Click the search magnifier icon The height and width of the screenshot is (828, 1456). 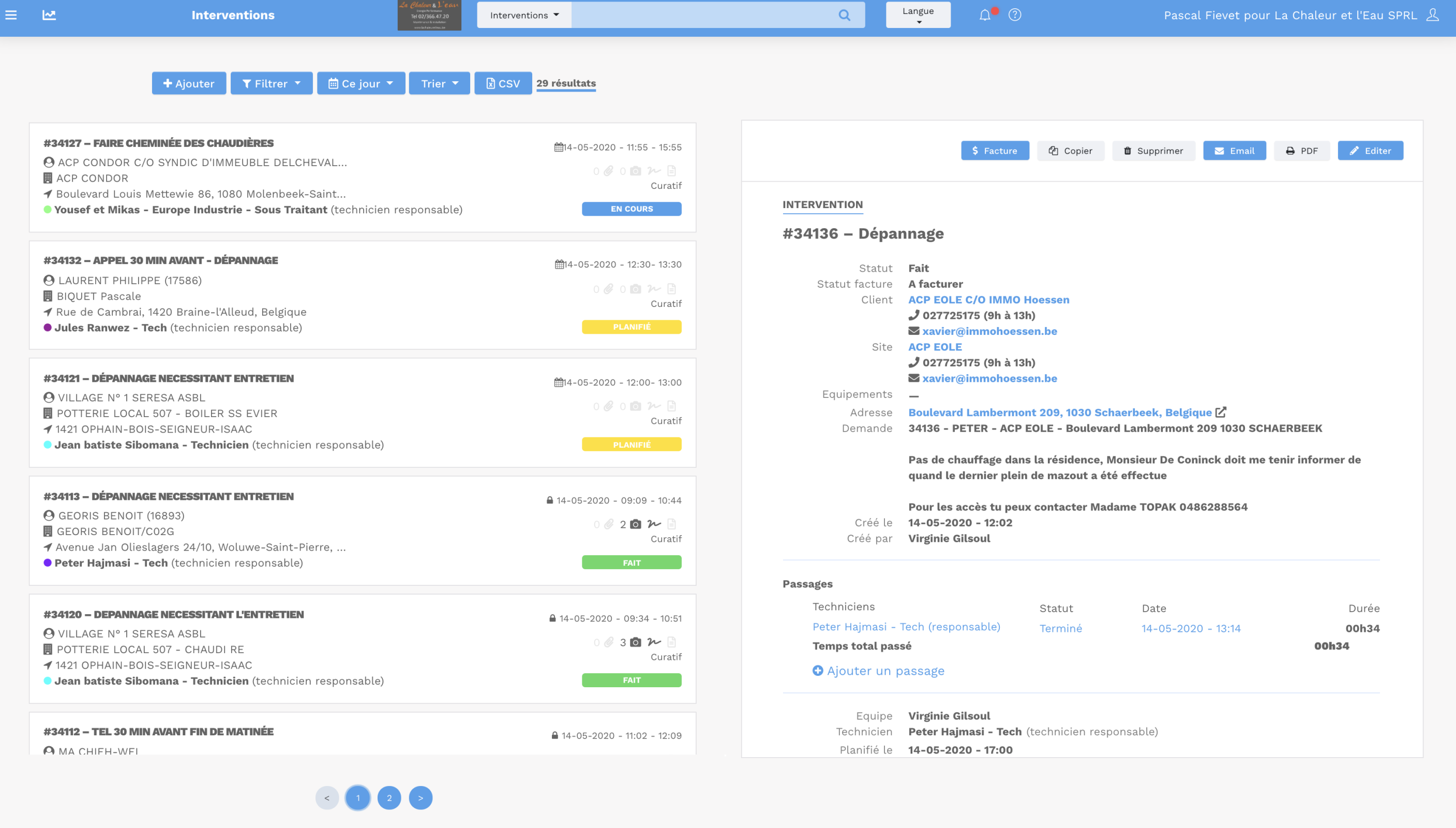[x=845, y=16]
